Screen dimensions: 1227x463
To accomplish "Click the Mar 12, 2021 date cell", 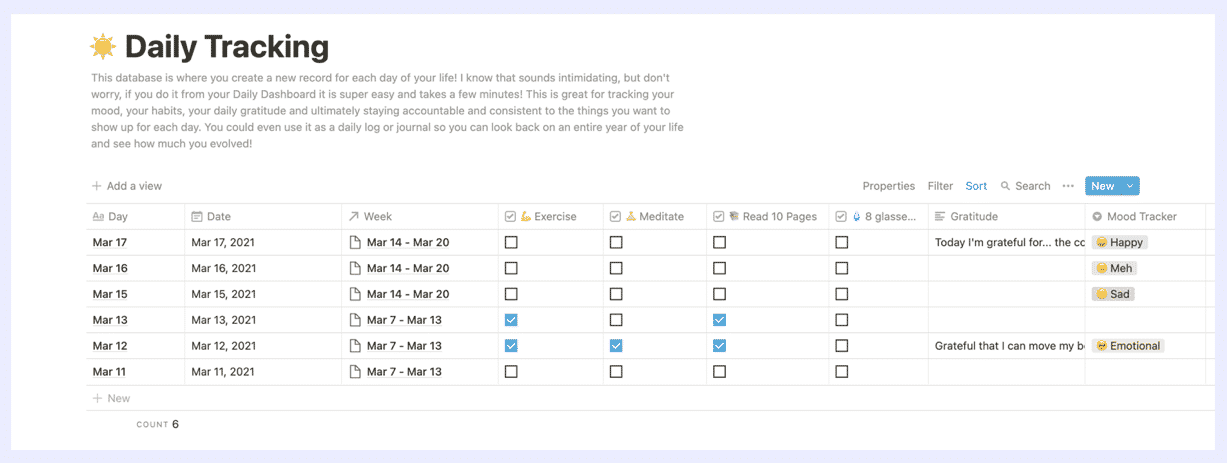I will click(x=263, y=346).
